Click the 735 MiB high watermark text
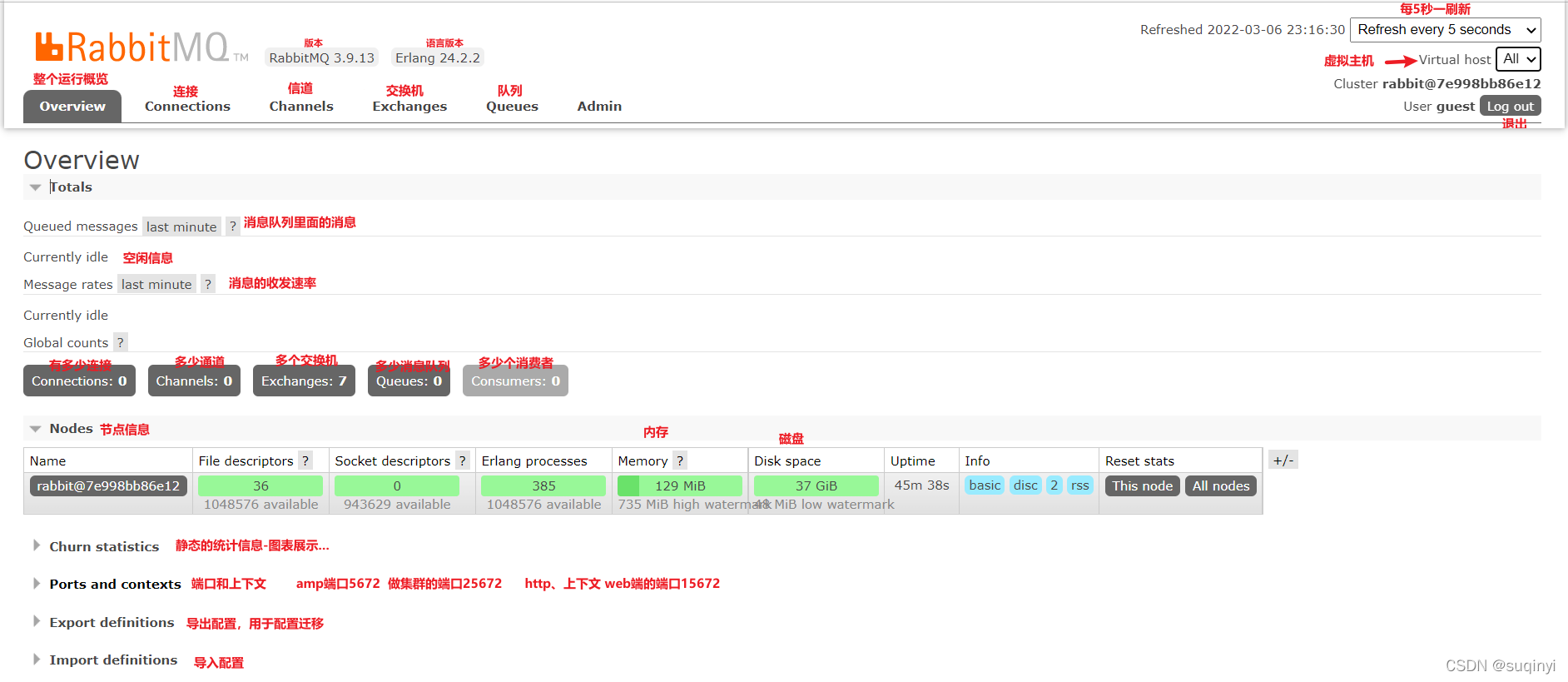 [x=694, y=505]
